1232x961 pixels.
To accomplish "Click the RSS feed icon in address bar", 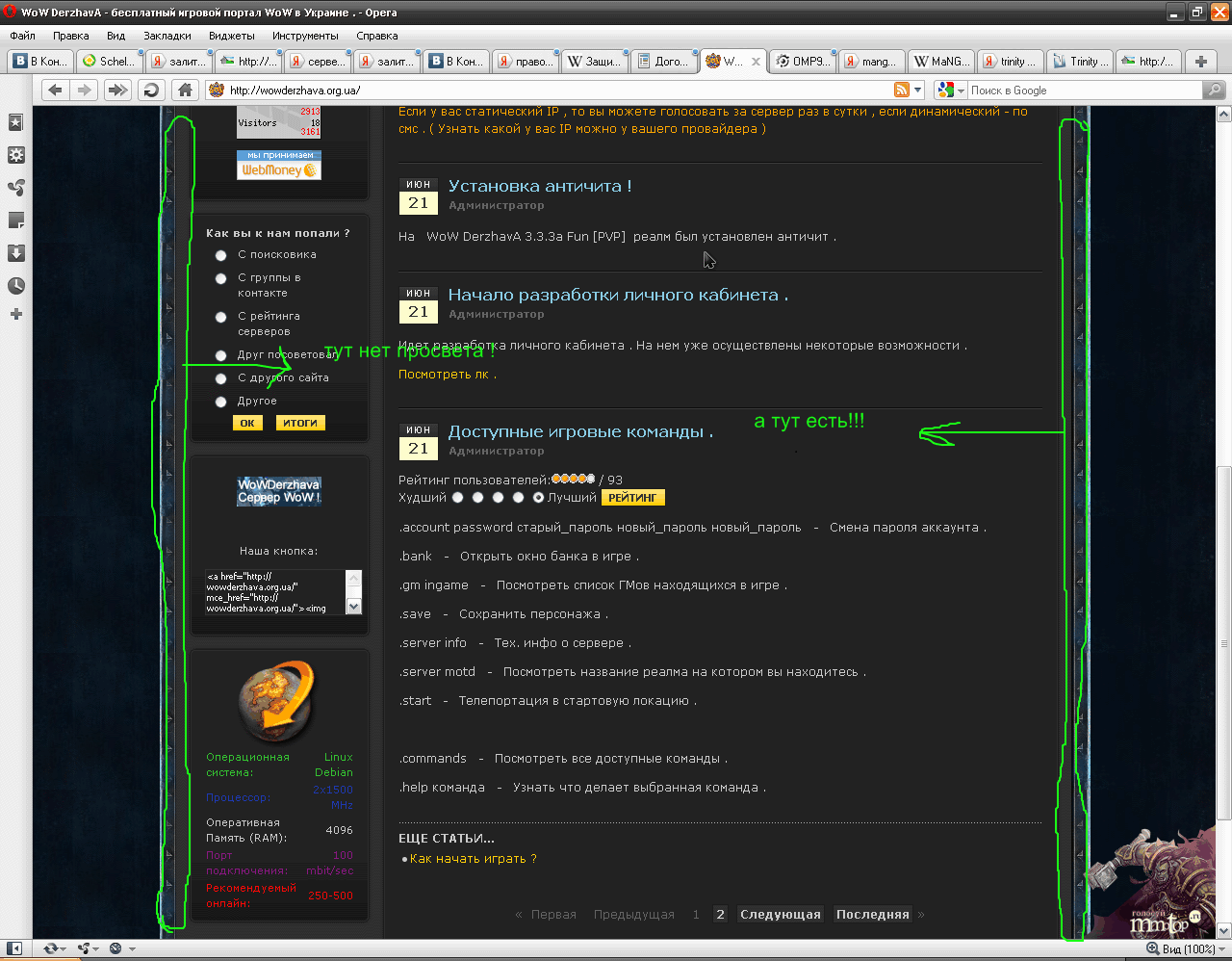I will (902, 90).
